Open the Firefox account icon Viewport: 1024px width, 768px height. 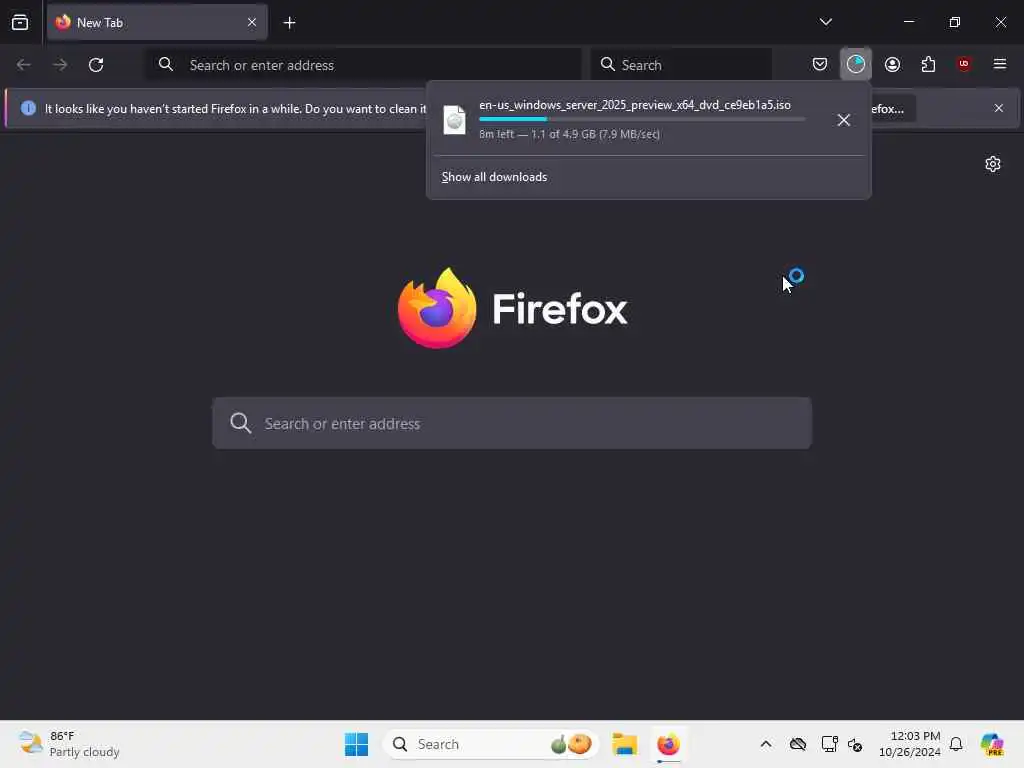point(892,64)
